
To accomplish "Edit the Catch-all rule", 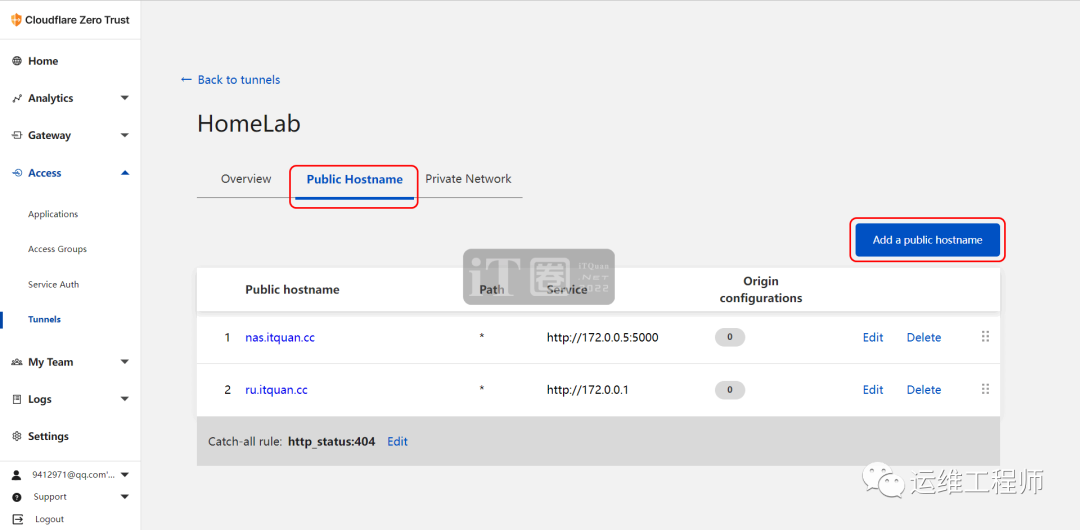I will 397,441.
